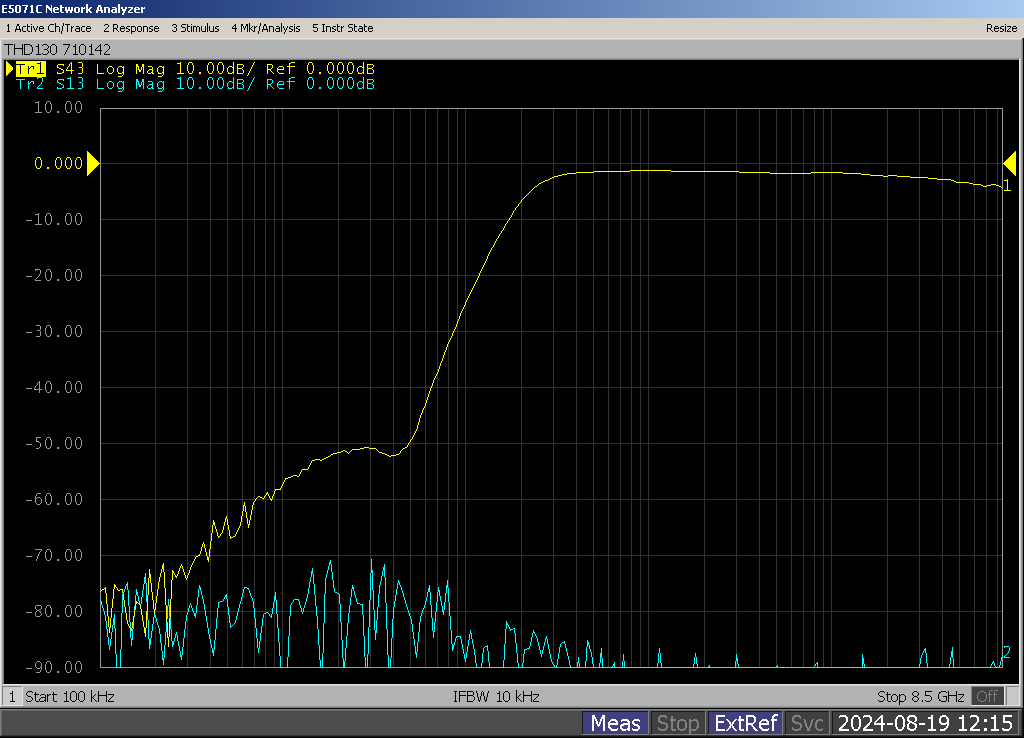Click the right yellow reference level triangle
This screenshot has width=1024, height=738.
click(x=1010, y=163)
